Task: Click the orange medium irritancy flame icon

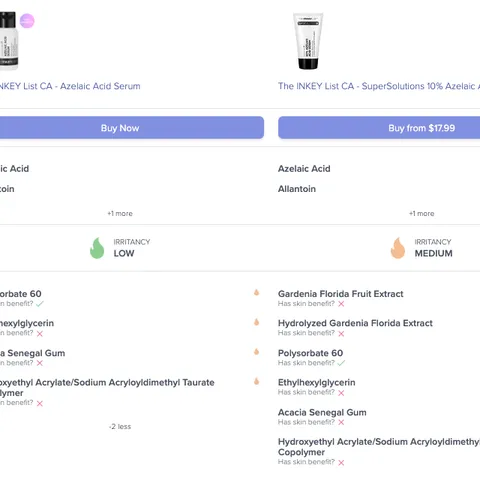Action: [398, 248]
